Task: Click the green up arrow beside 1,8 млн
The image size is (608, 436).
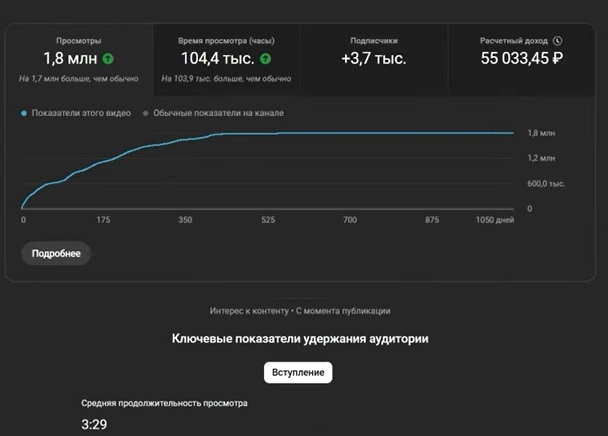Action: (108, 59)
